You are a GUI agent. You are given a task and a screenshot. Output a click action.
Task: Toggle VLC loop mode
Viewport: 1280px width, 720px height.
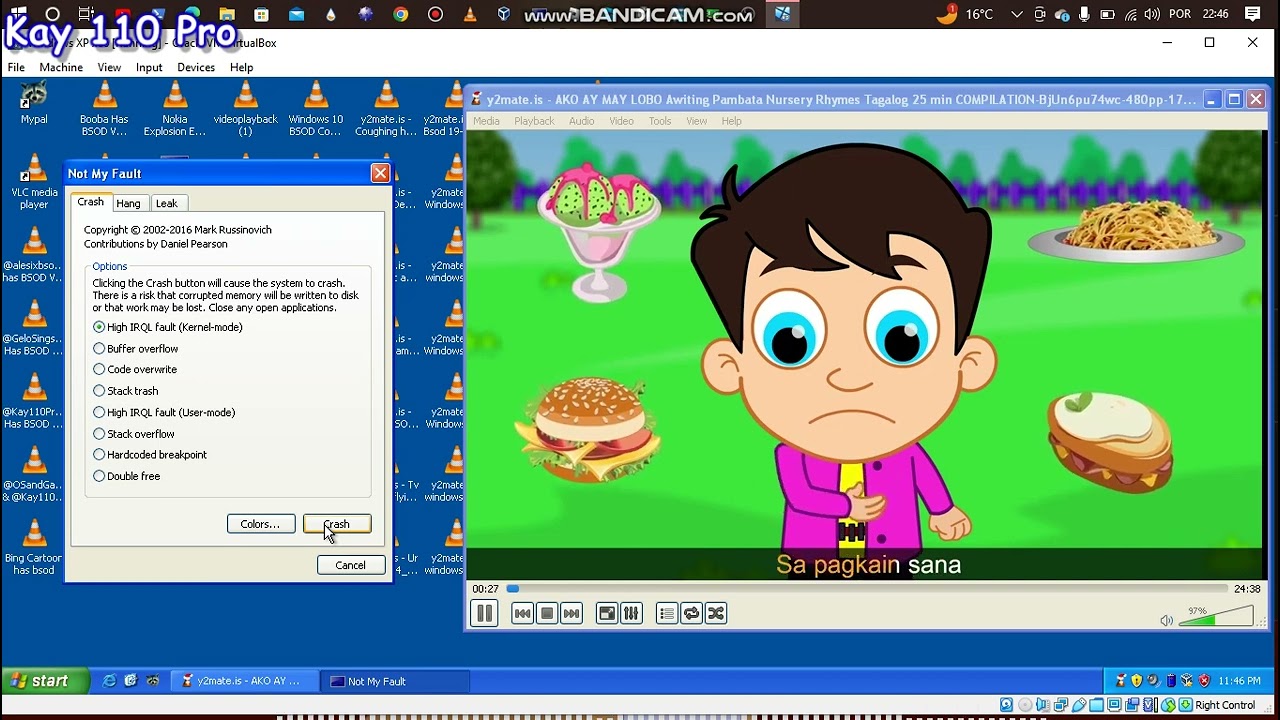691,613
